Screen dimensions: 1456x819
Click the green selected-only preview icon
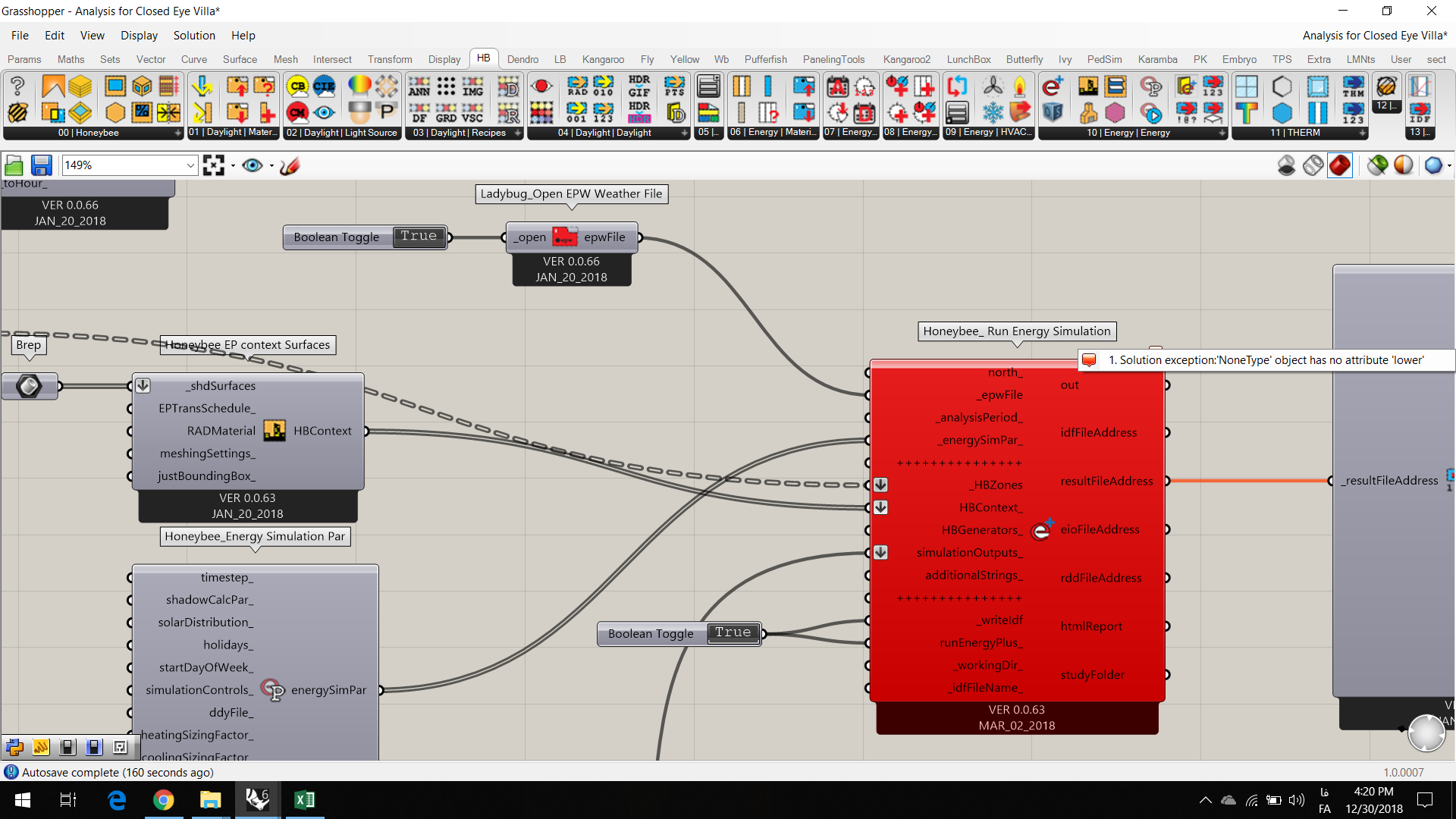click(1377, 165)
